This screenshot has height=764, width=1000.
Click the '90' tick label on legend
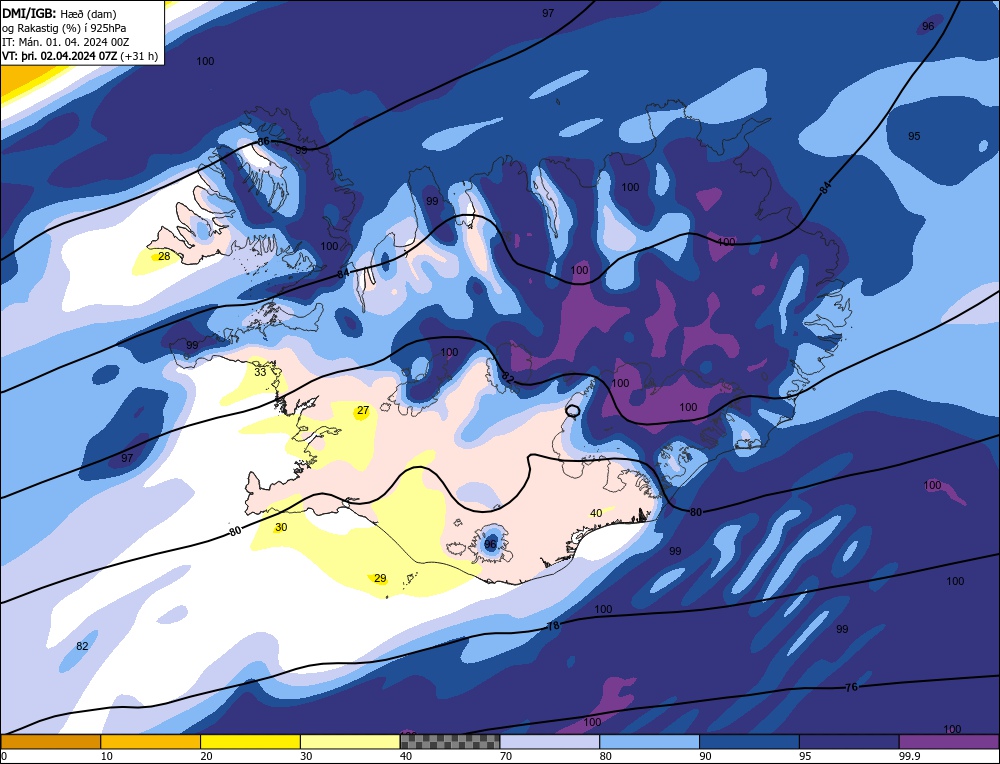click(x=705, y=756)
